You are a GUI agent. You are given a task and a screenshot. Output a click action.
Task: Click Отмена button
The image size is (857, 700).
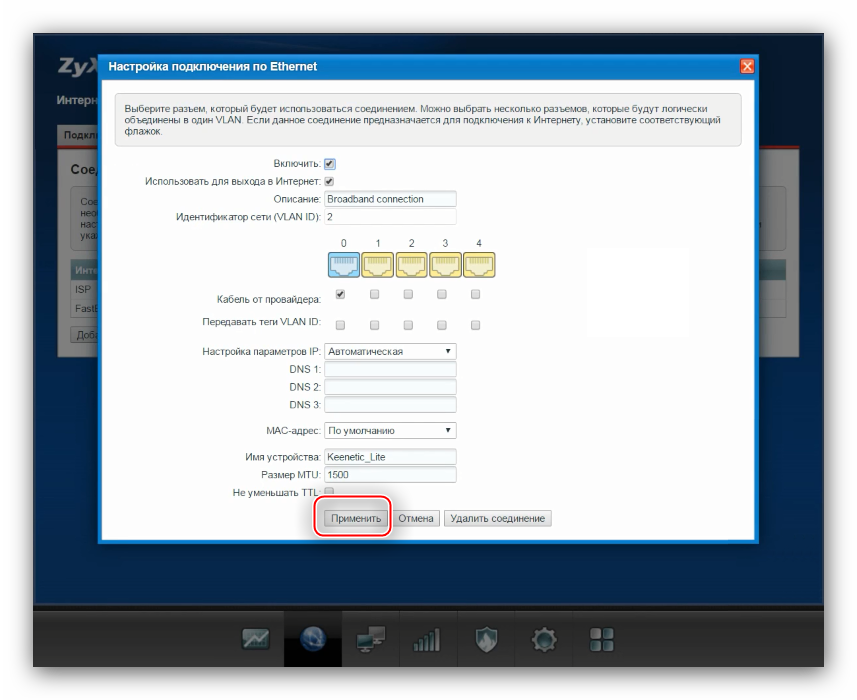pos(415,519)
